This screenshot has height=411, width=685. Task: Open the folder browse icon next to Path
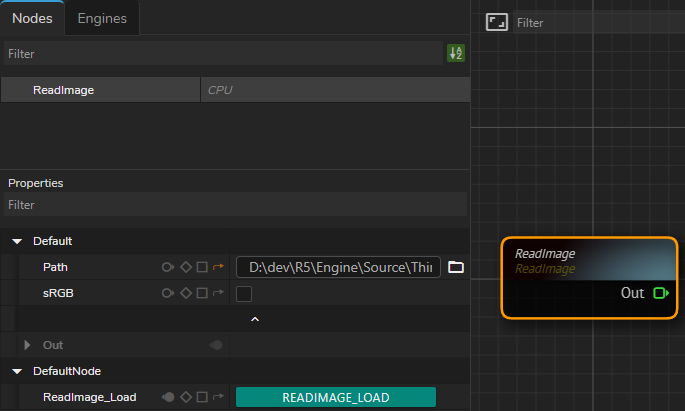click(456, 267)
